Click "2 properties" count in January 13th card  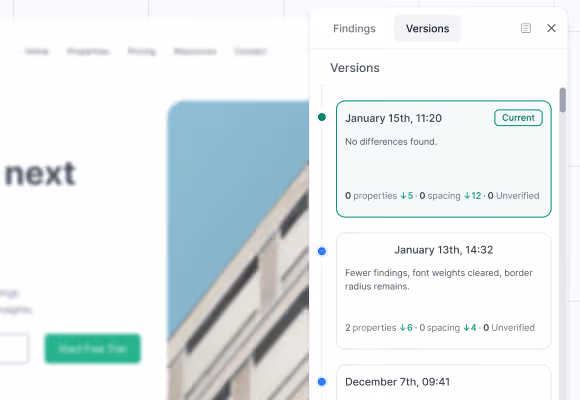[371, 327]
